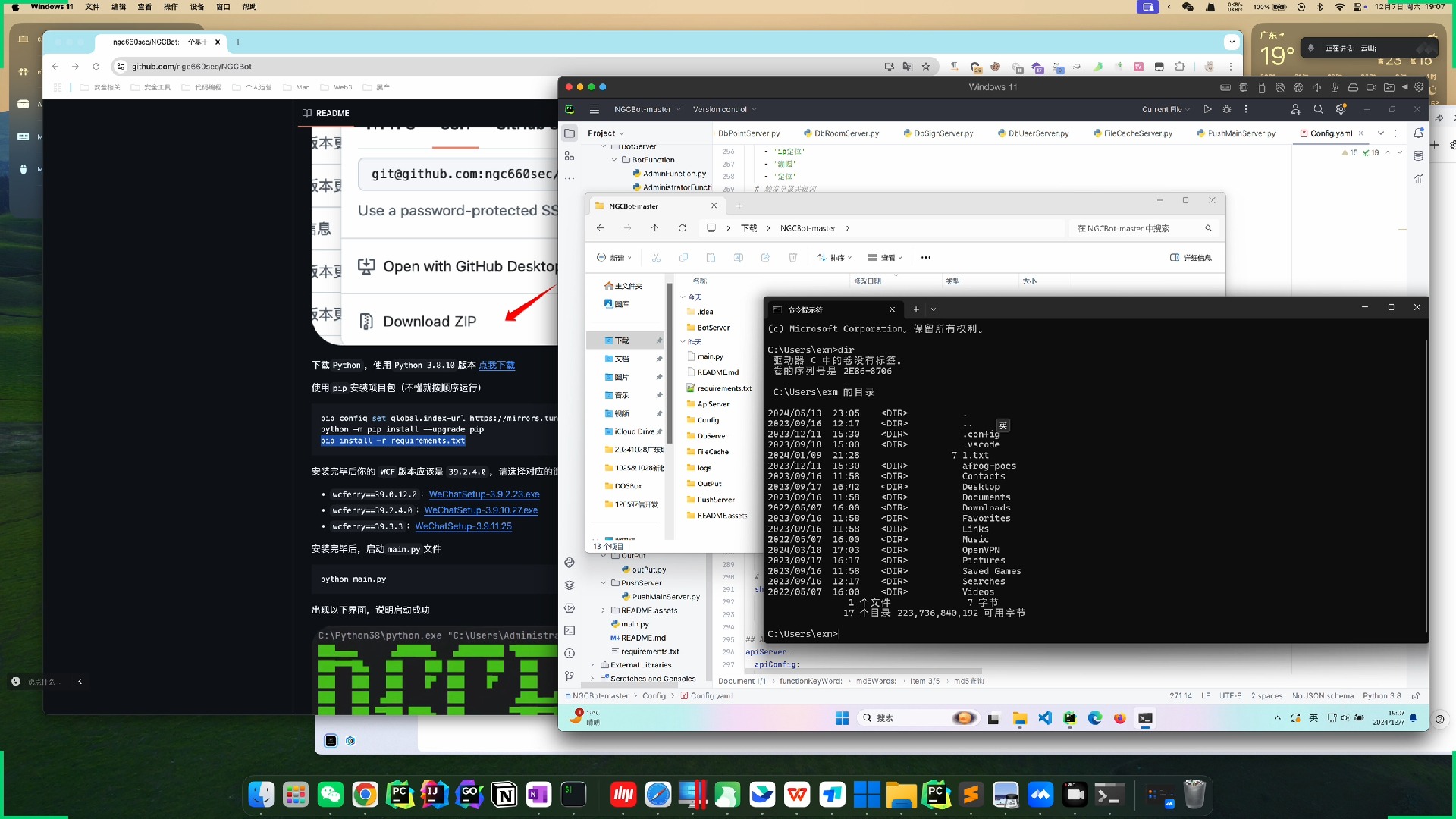Refresh the File Explorer folder view

682,228
